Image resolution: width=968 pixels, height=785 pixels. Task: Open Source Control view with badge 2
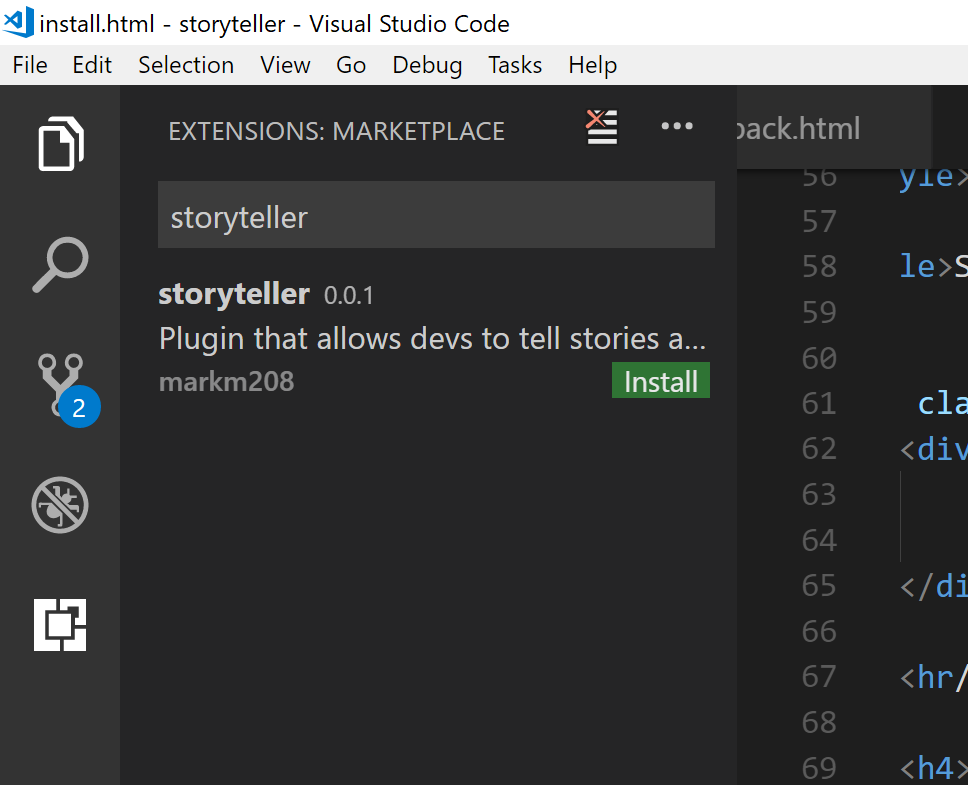coord(67,389)
